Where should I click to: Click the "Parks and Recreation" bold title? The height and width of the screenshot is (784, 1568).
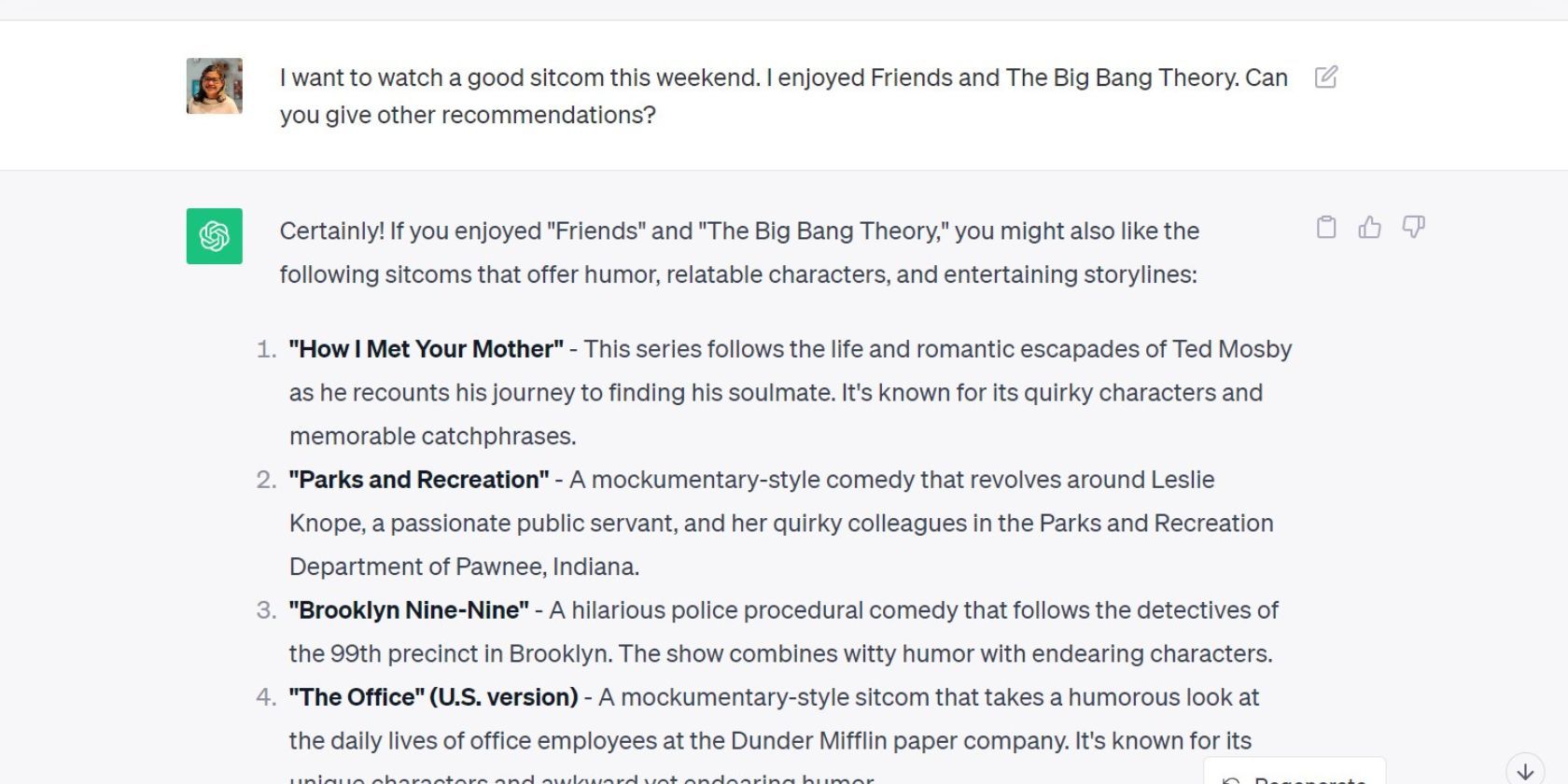pyautogui.click(x=419, y=480)
